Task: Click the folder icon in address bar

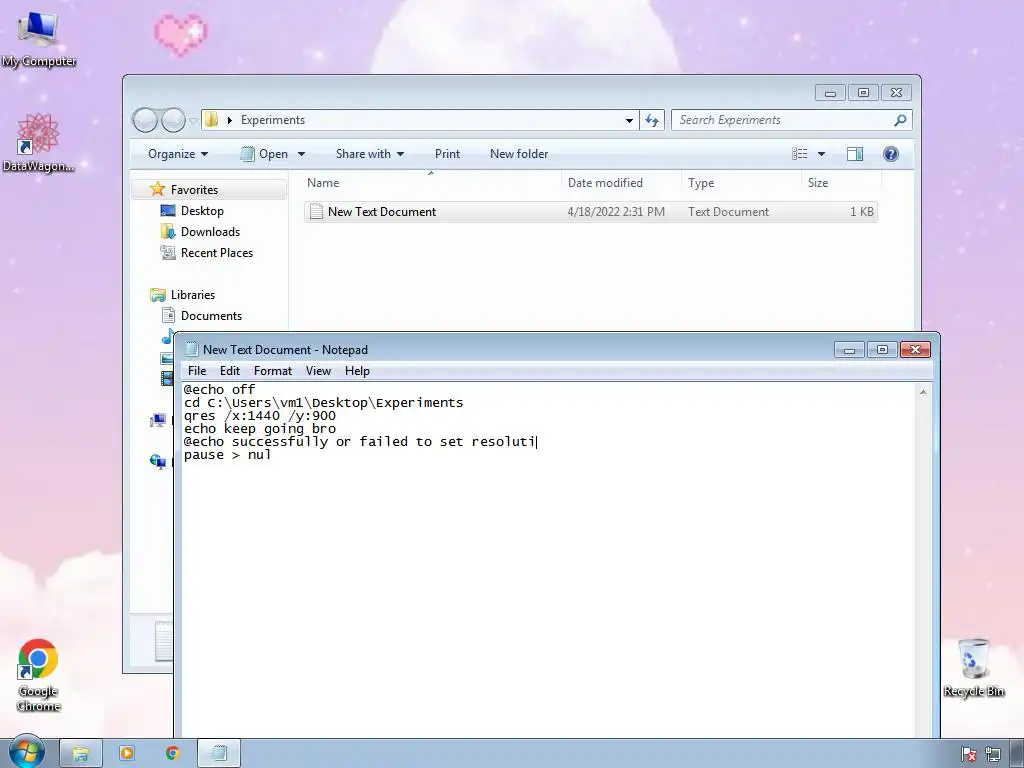Action: (x=212, y=120)
